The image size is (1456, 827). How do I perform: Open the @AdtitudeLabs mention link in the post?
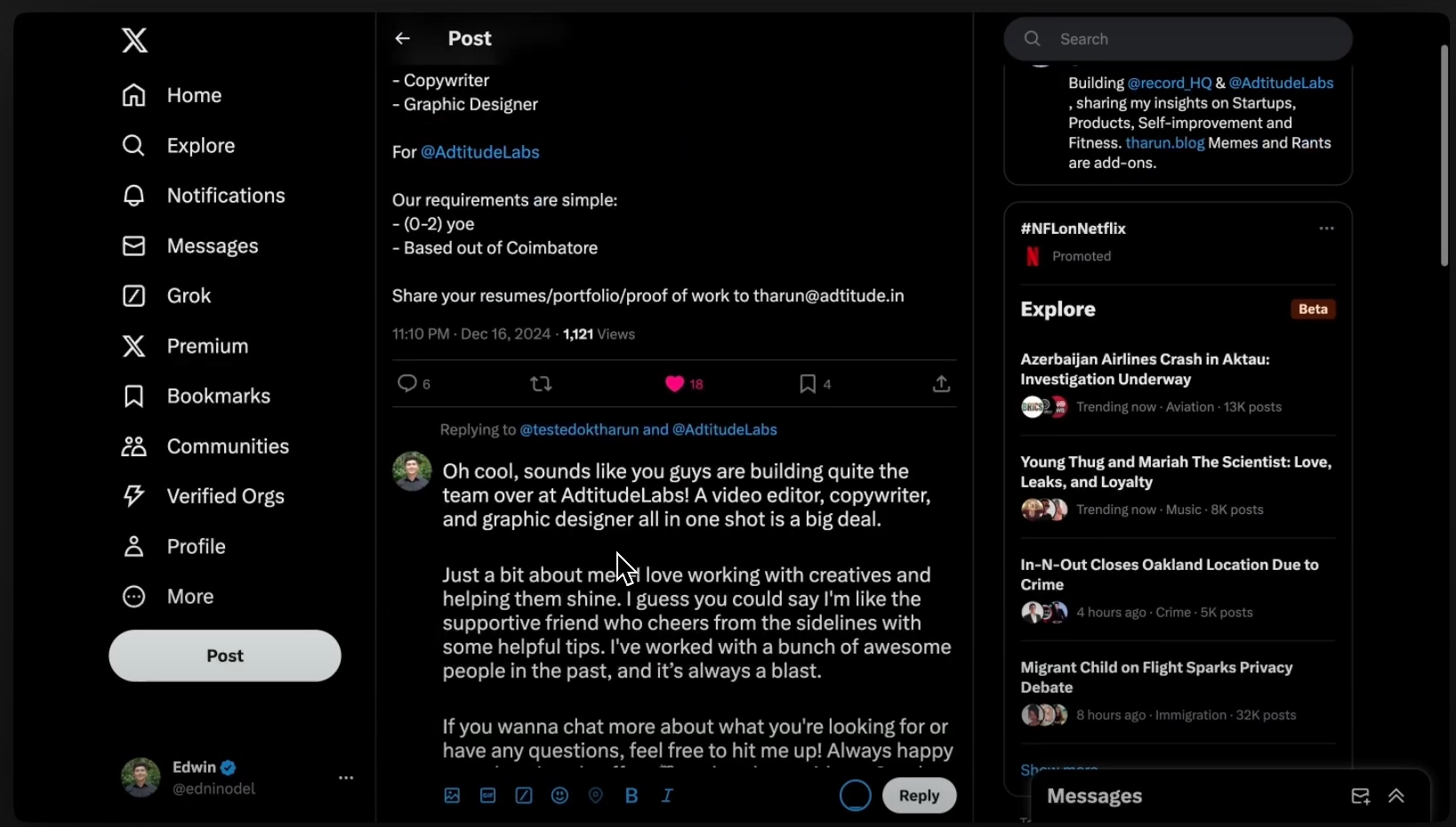(480, 152)
